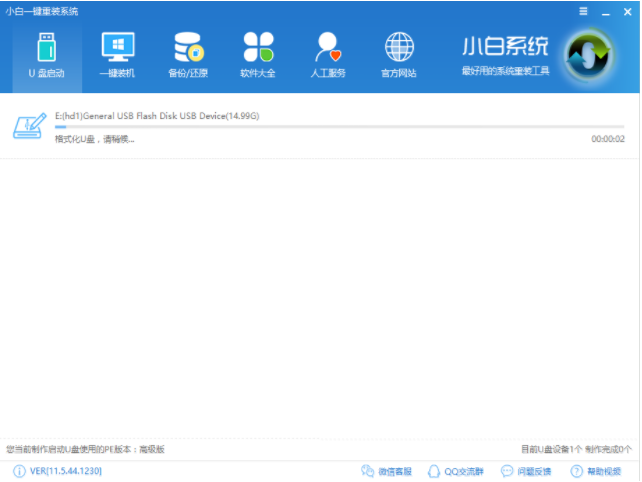Open QQ交流群 link

tap(464, 472)
